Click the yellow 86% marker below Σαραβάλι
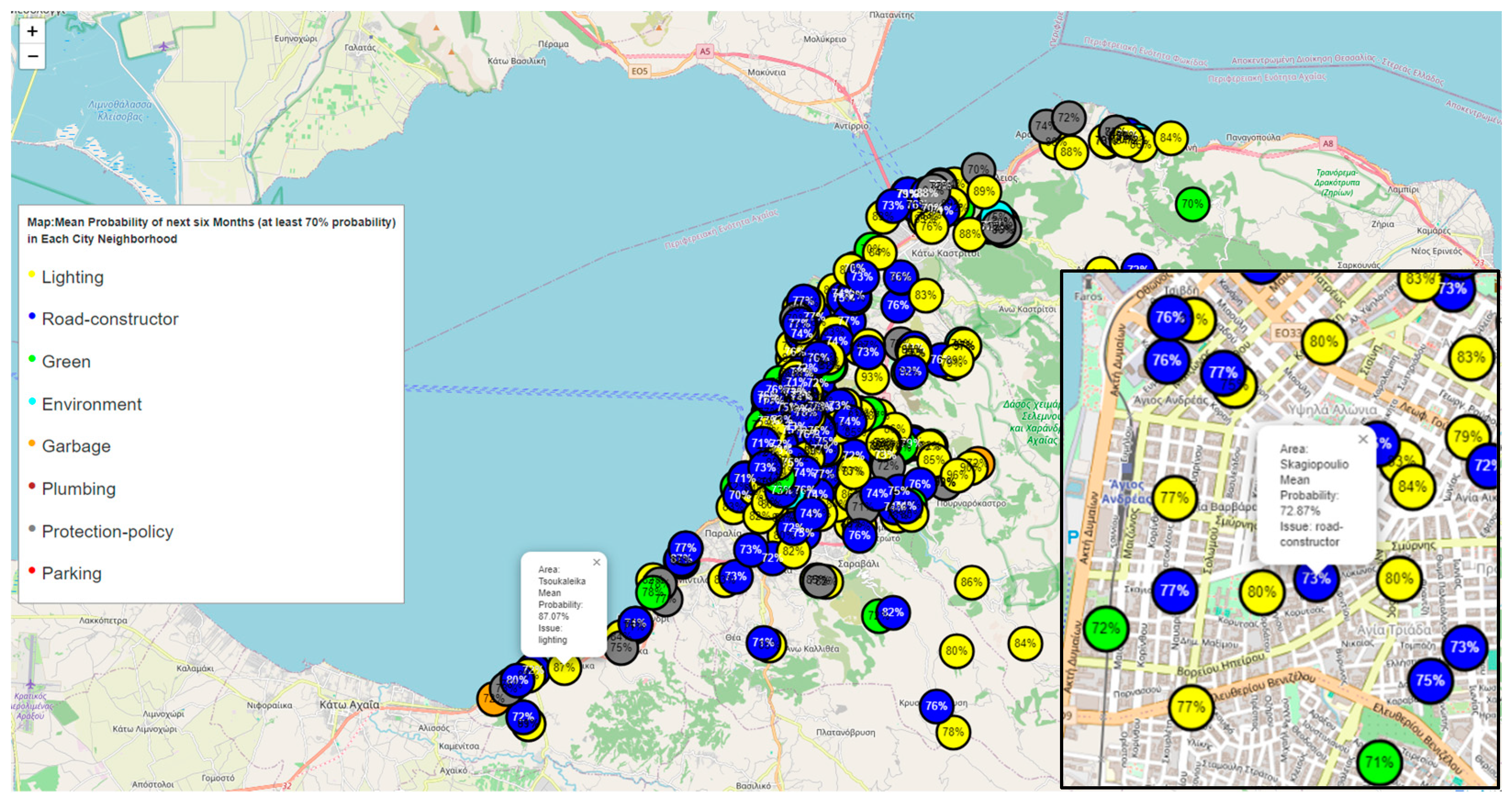Screen dimensions: 1512x800 971,582
